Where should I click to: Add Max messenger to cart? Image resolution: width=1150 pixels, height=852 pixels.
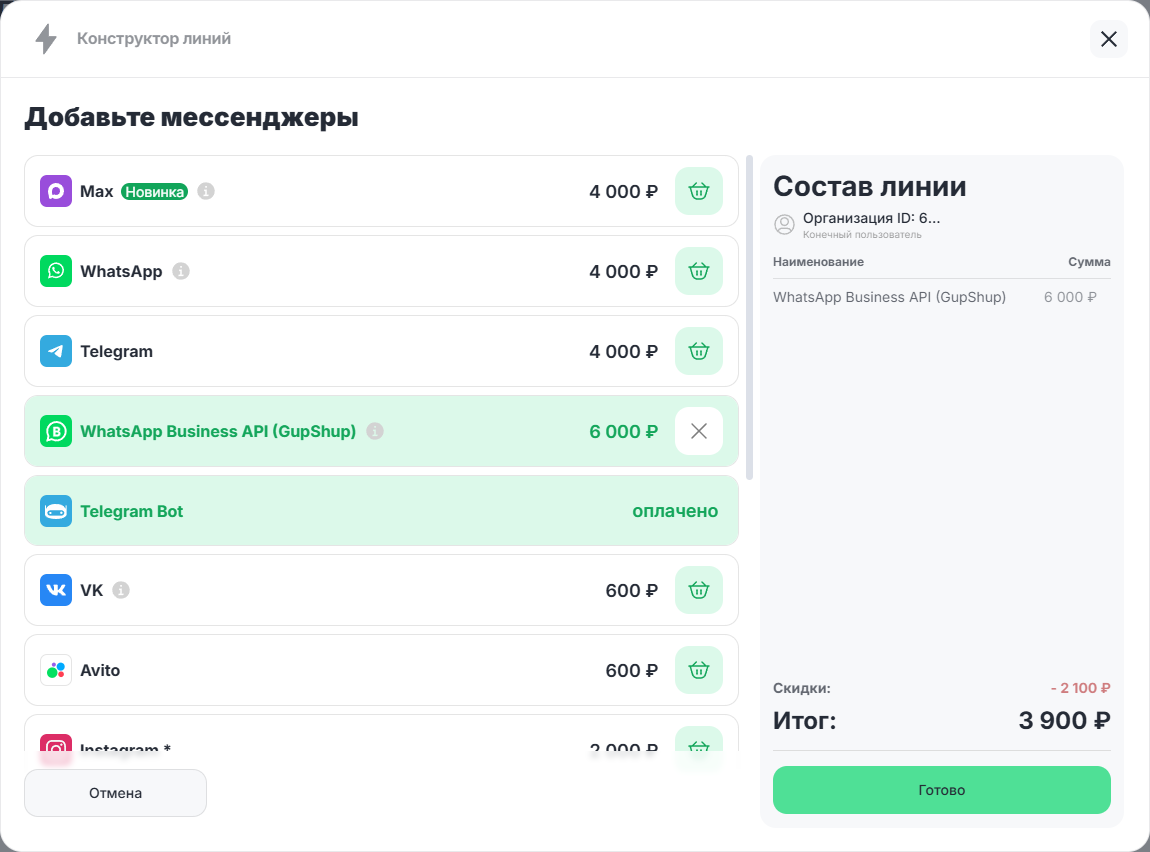[x=698, y=191]
